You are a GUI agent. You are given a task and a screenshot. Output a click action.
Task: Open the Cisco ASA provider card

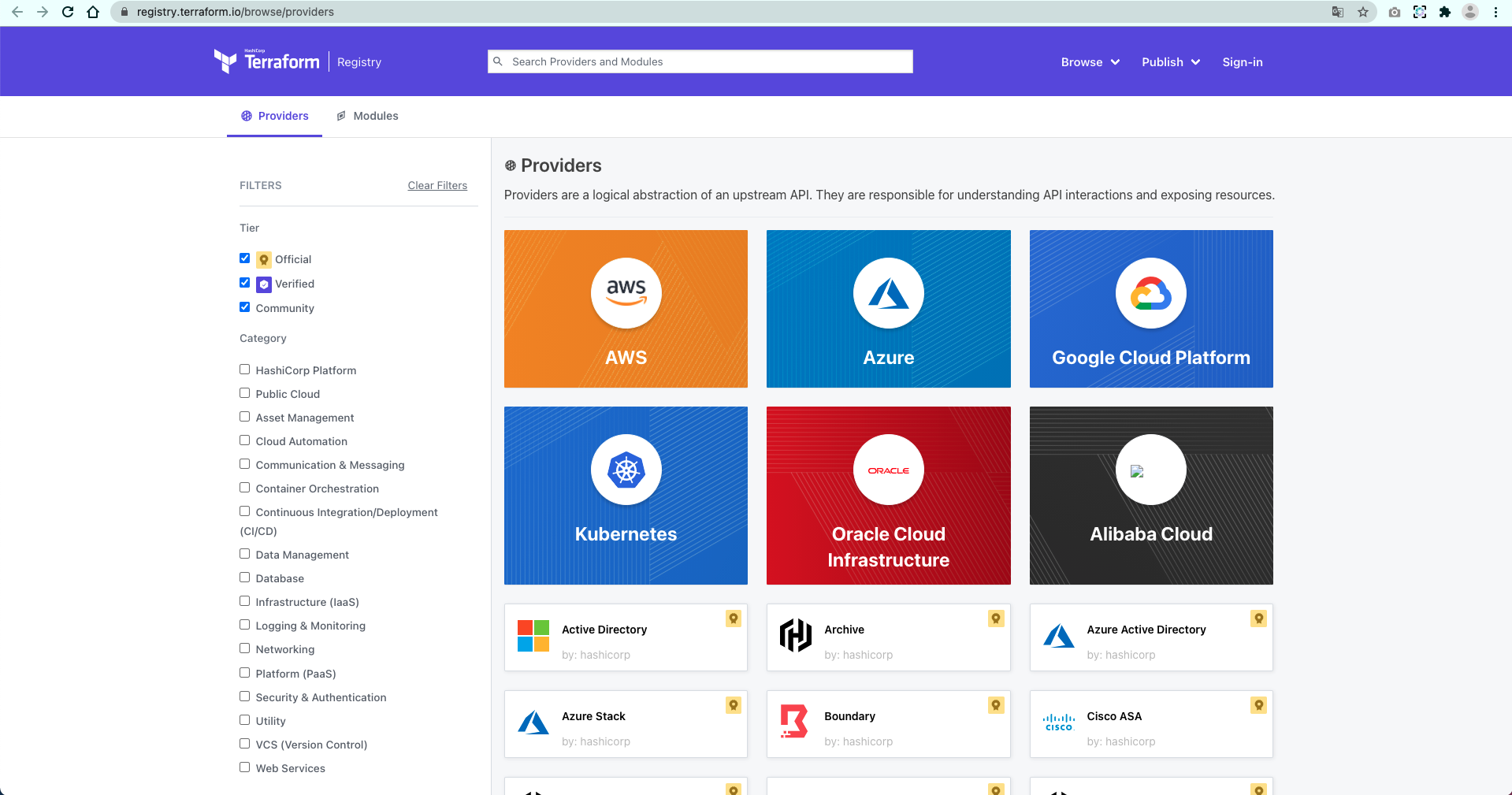pos(1151,724)
